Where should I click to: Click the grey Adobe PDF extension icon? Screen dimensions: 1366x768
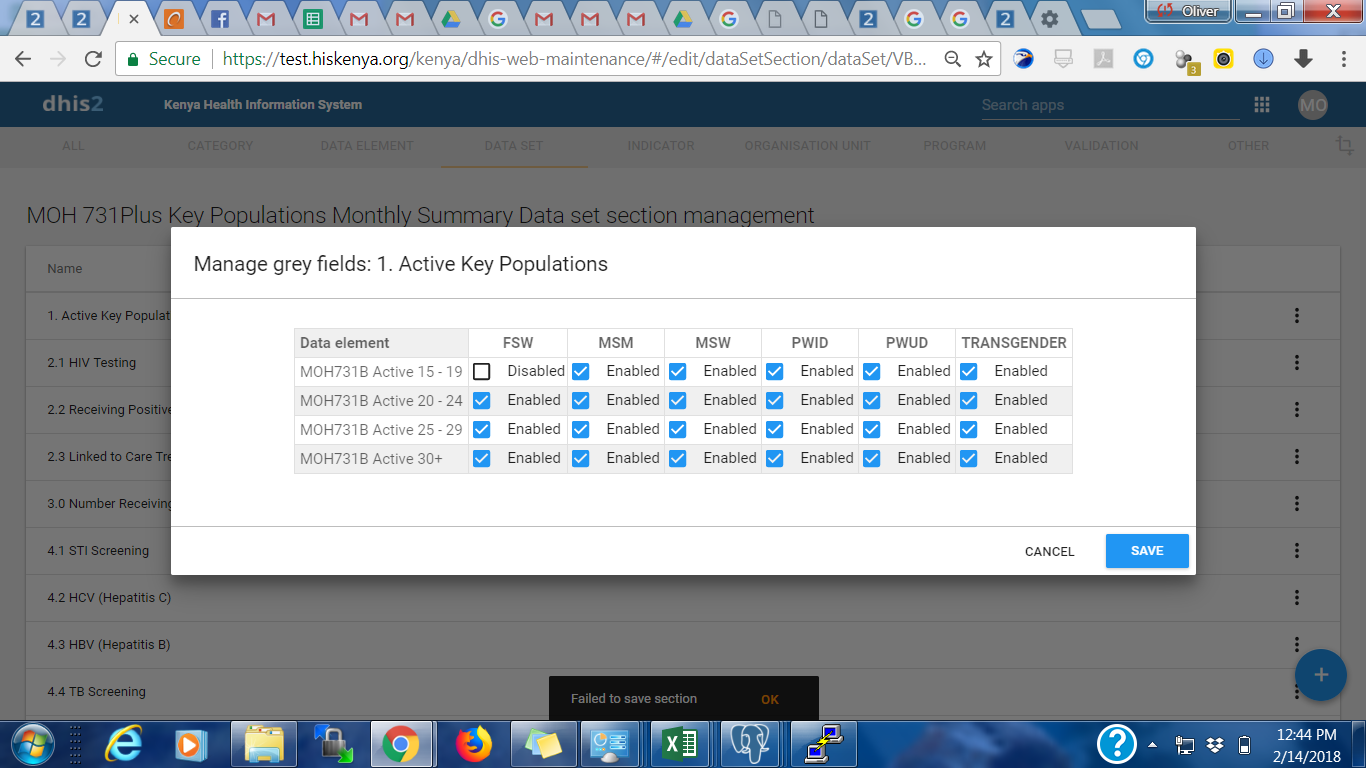click(1103, 59)
